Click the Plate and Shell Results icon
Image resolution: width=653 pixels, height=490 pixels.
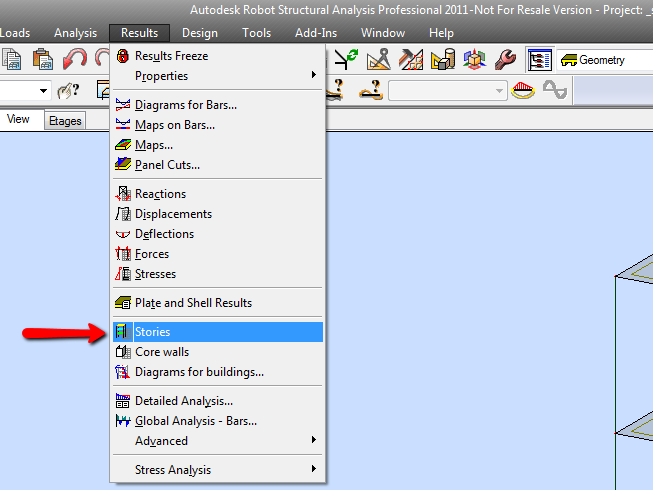click(123, 303)
